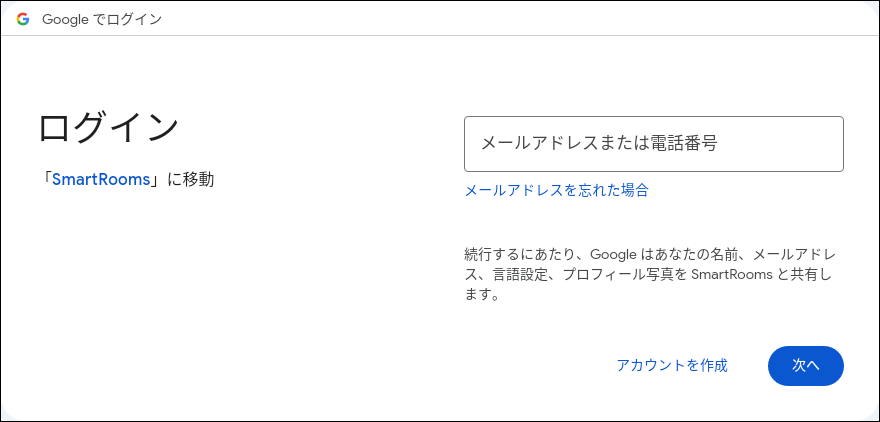This screenshot has width=880, height=422.
Task: Start creating a new Google account
Action: [x=672, y=365]
